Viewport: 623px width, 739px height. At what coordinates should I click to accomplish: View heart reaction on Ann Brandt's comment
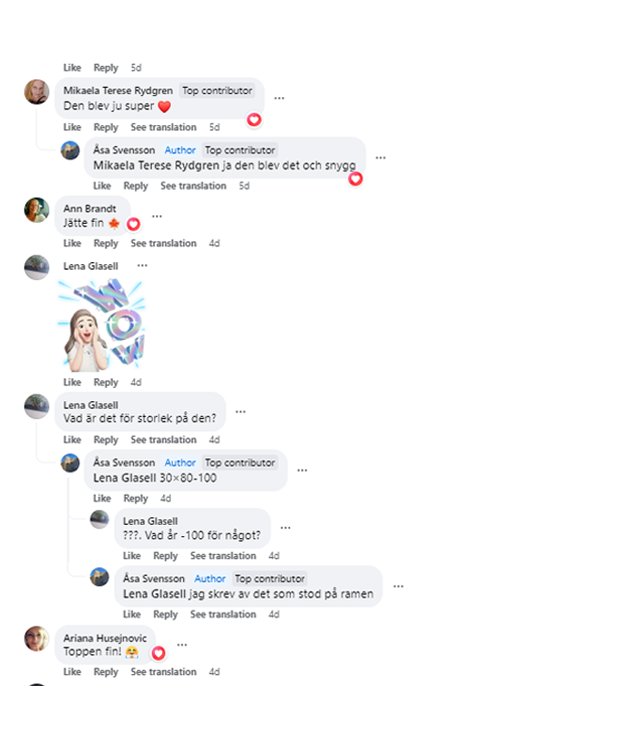[x=133, y=224]
